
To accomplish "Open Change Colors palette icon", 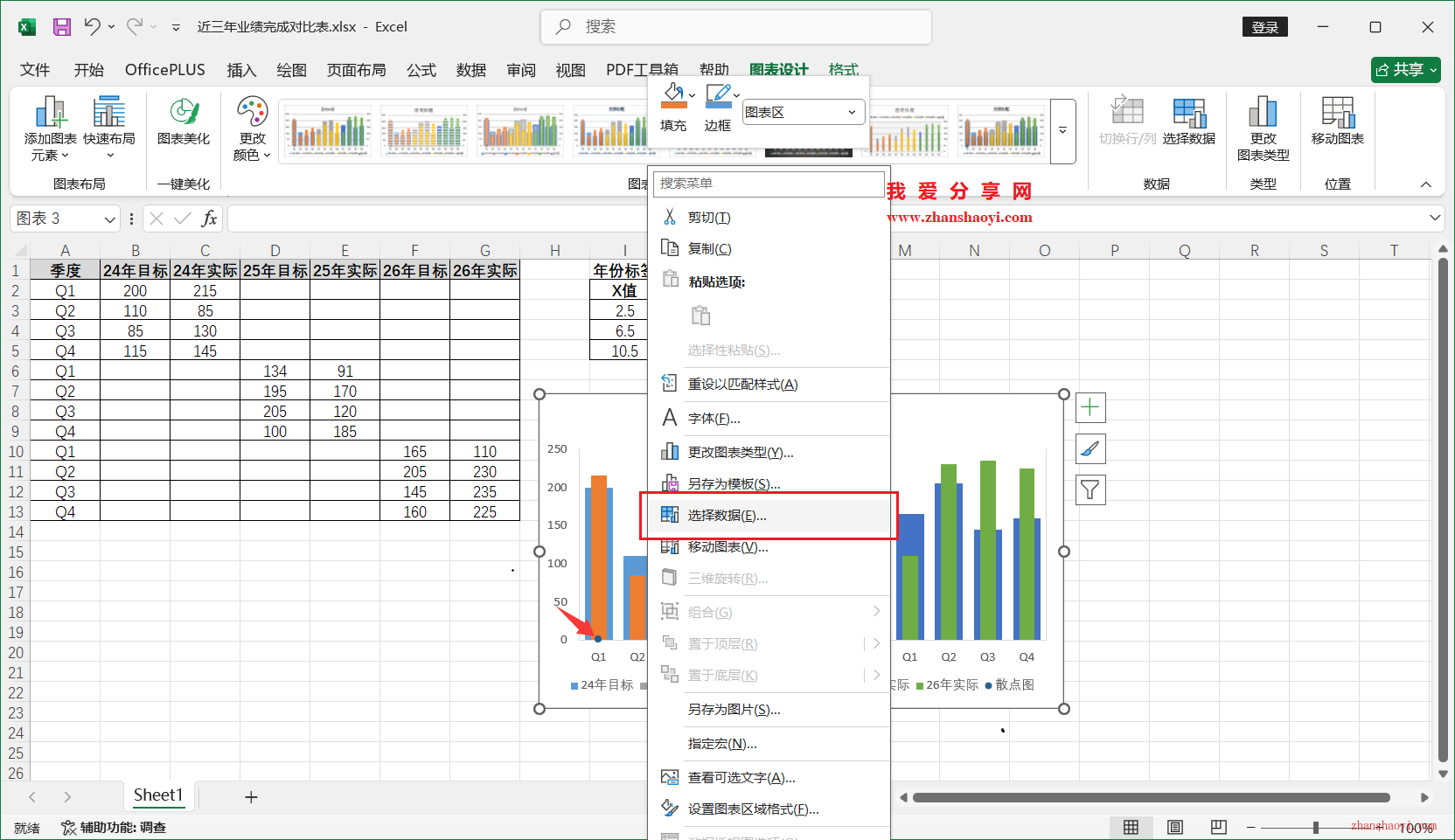I will 252,128.
